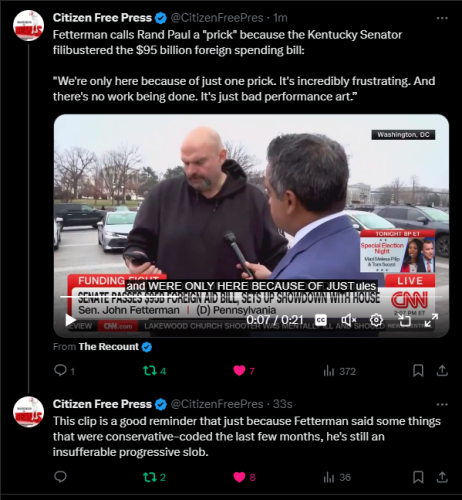Reply to the second tweet
Viewport: 462px width, 500px height.
coord(60,477)
